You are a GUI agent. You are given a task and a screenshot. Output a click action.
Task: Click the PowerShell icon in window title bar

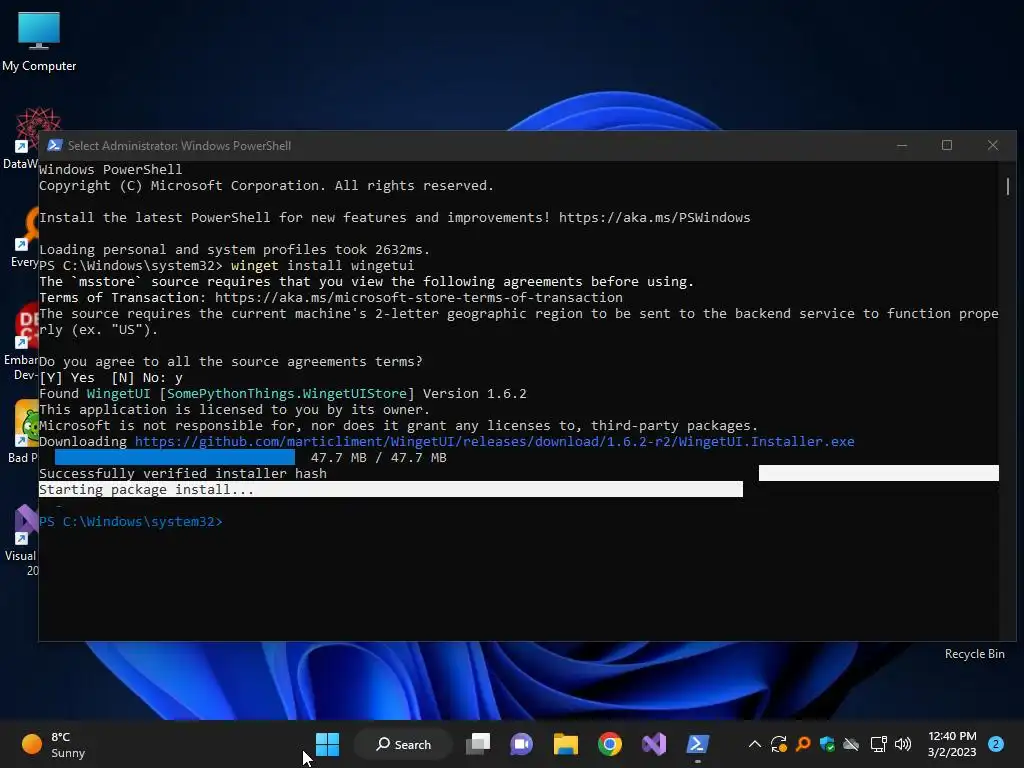tap(55, 146)
